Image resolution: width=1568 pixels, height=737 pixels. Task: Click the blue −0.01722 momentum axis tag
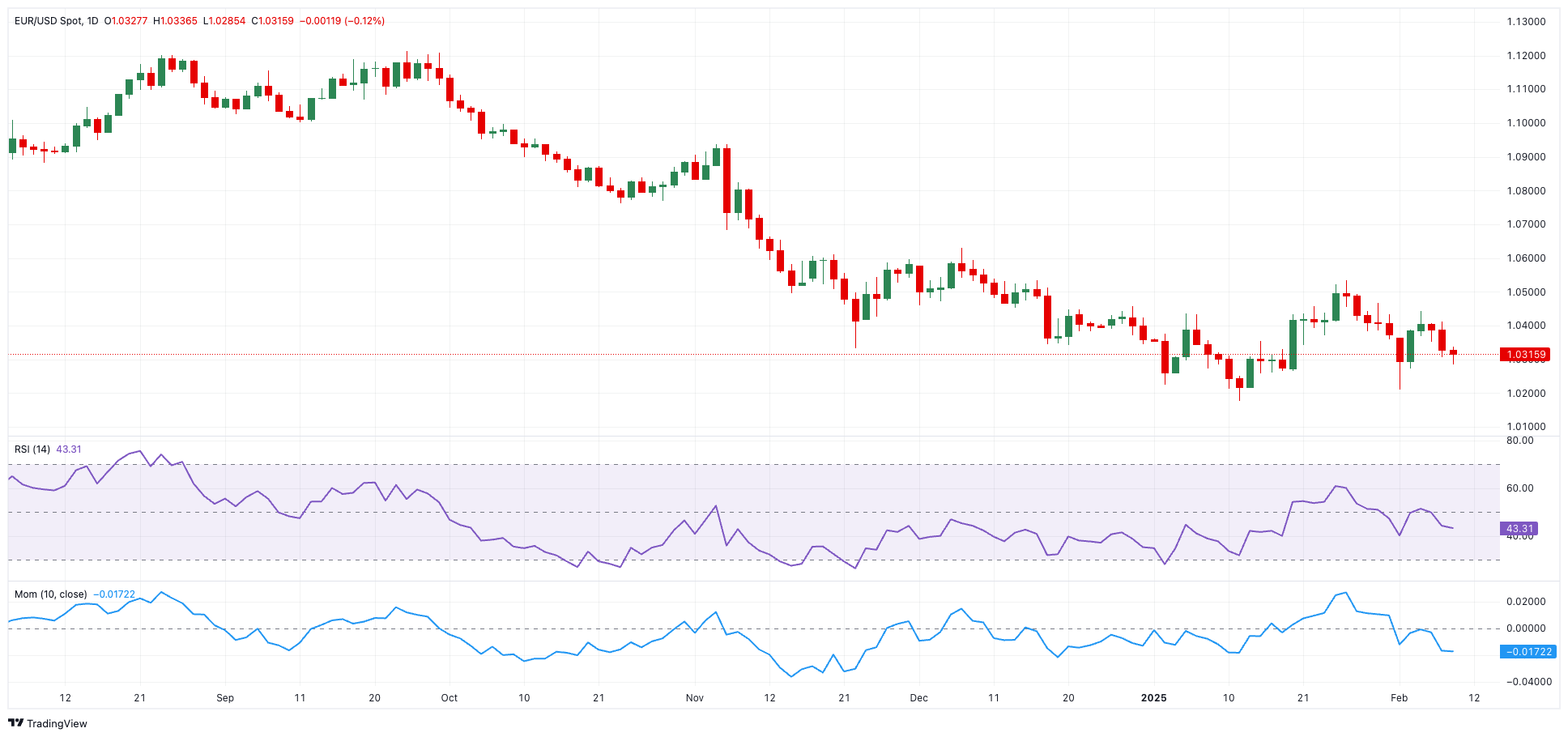point(1528,652)
